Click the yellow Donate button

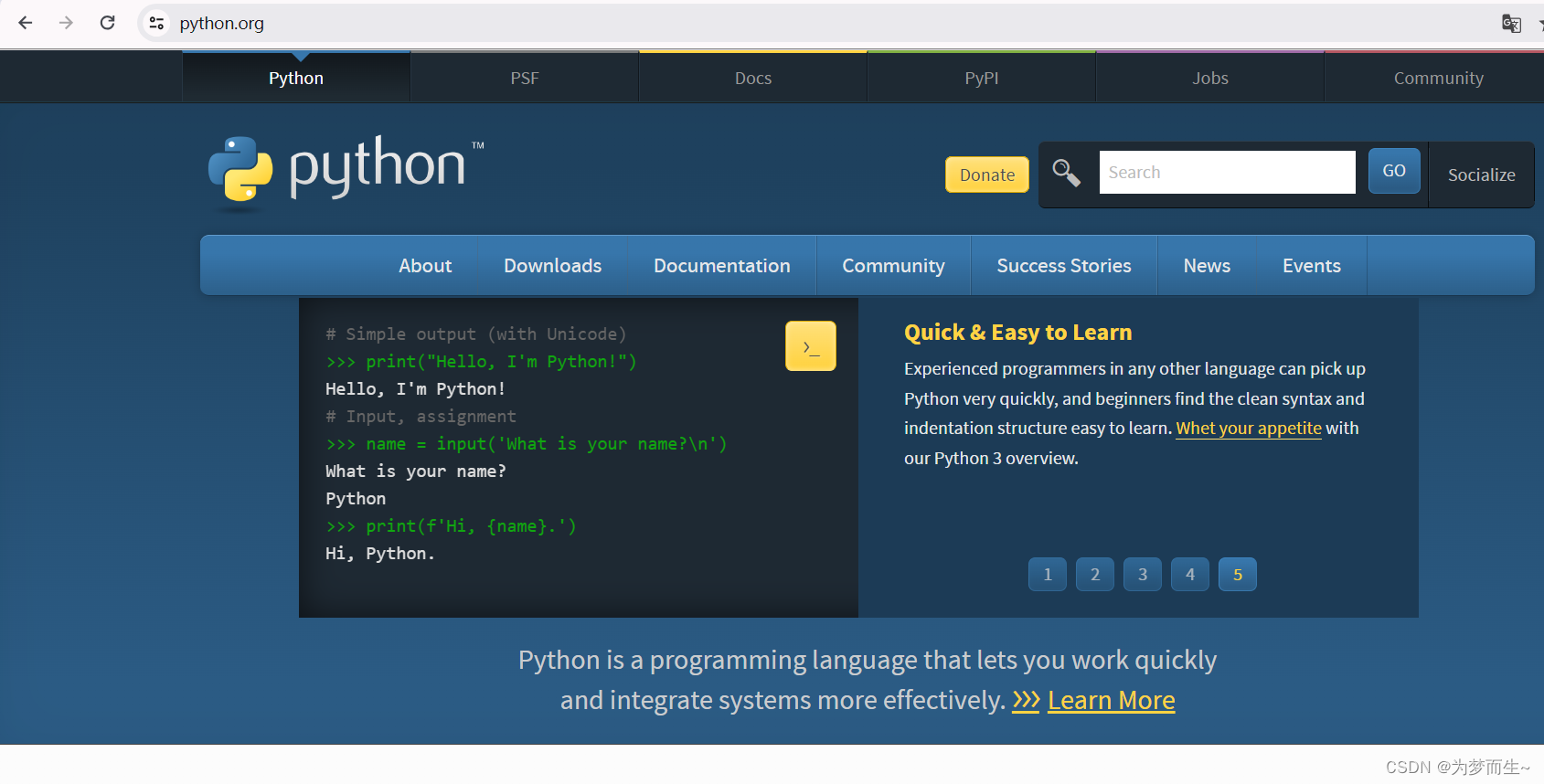(987, 175)
